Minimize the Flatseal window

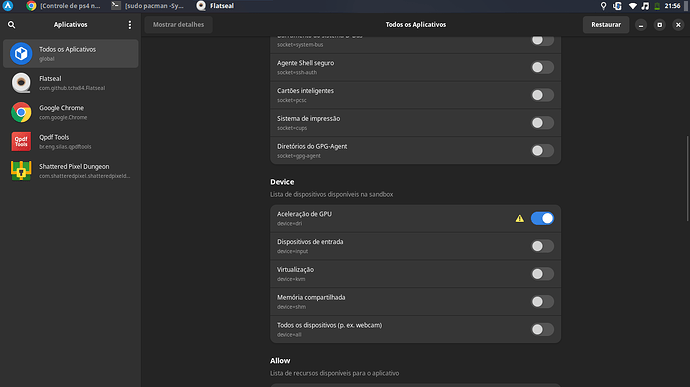pos(641,25)
